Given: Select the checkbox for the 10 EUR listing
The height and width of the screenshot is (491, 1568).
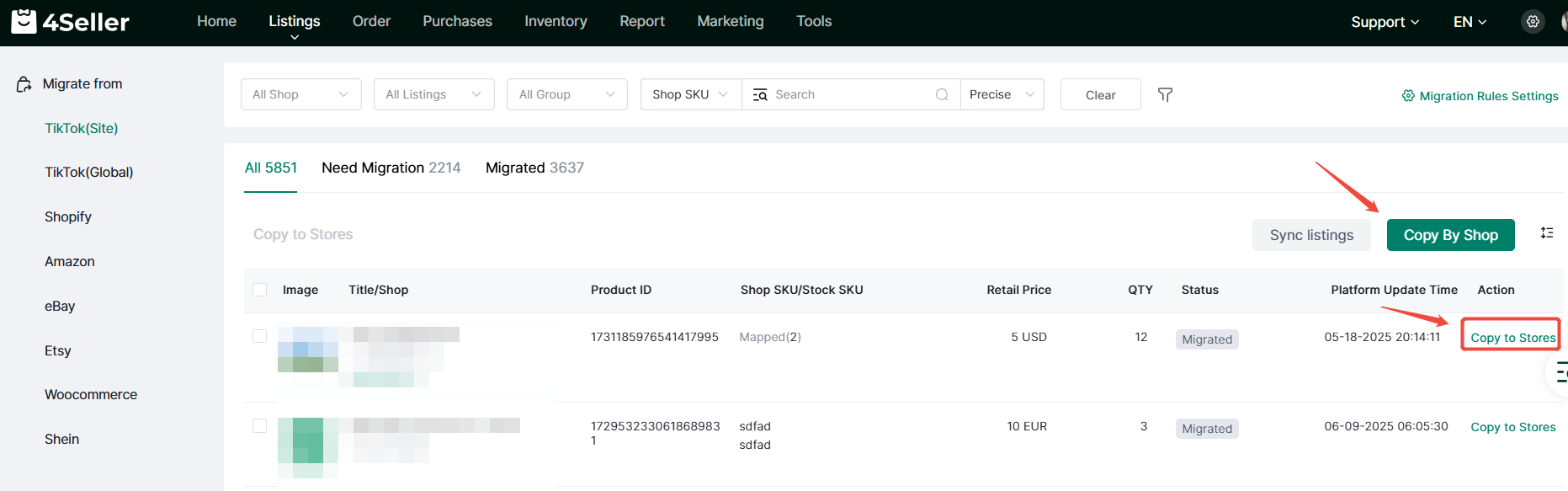Looking at the screenshot, I should click(260, 425).
